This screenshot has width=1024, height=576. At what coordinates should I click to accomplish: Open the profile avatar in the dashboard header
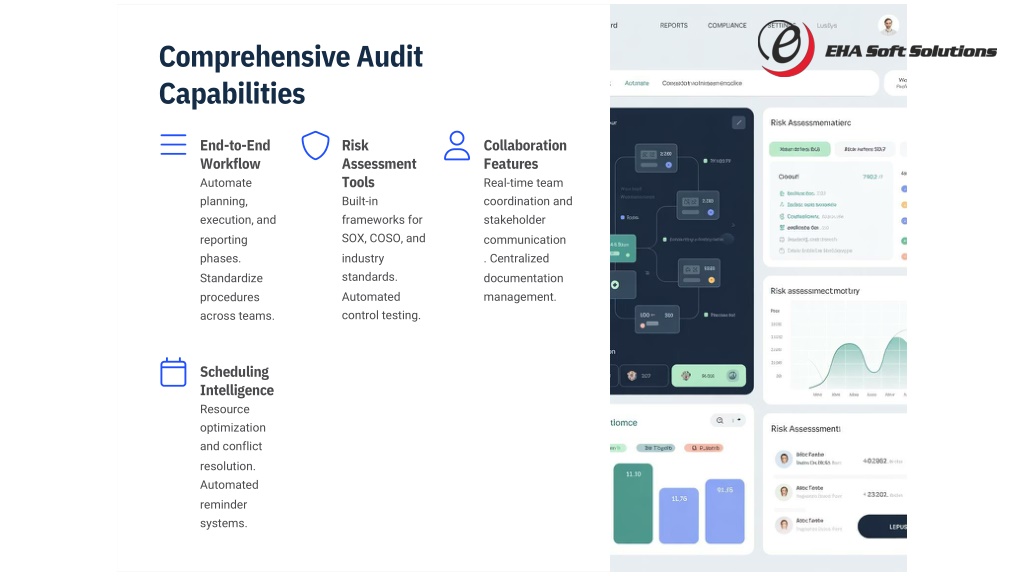pos(888,25)
